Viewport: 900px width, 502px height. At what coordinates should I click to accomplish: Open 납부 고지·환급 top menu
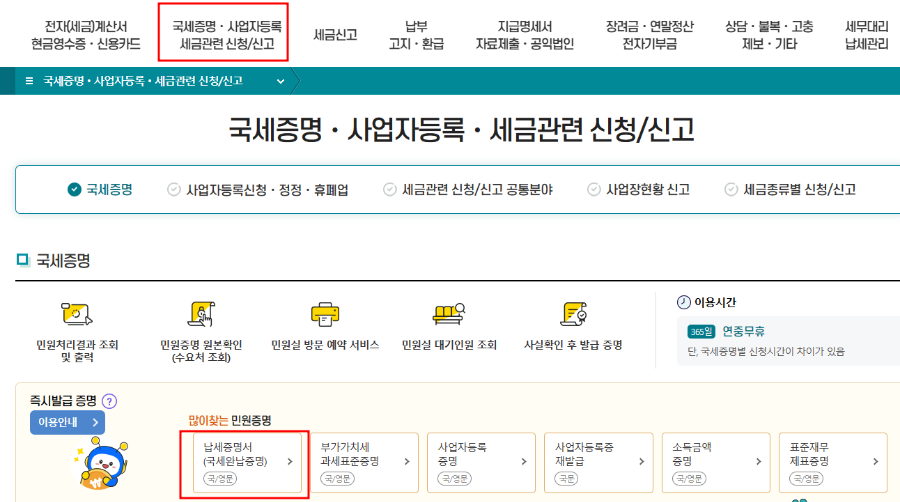416,35
